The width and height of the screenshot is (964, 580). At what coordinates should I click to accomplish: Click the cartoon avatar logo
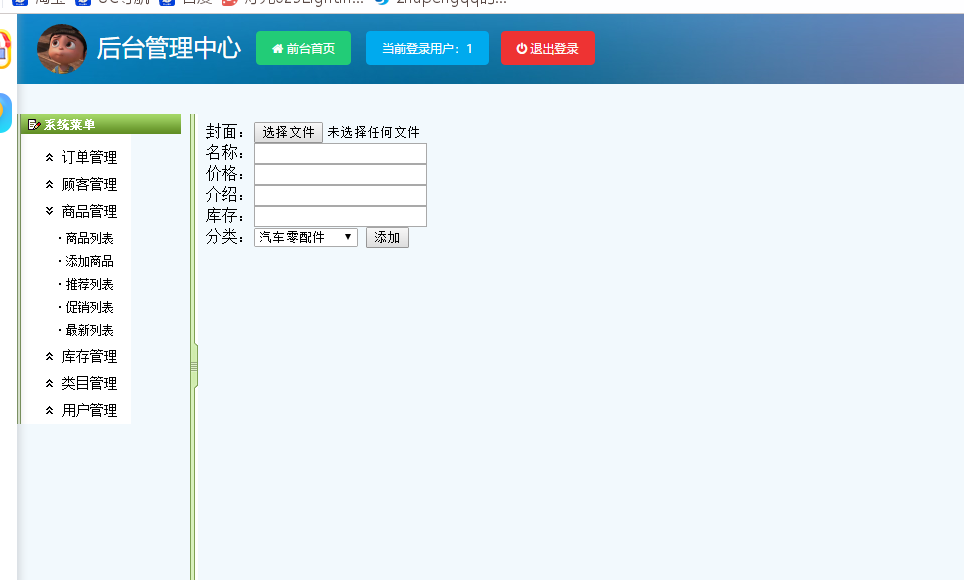[x=61, y=49]
